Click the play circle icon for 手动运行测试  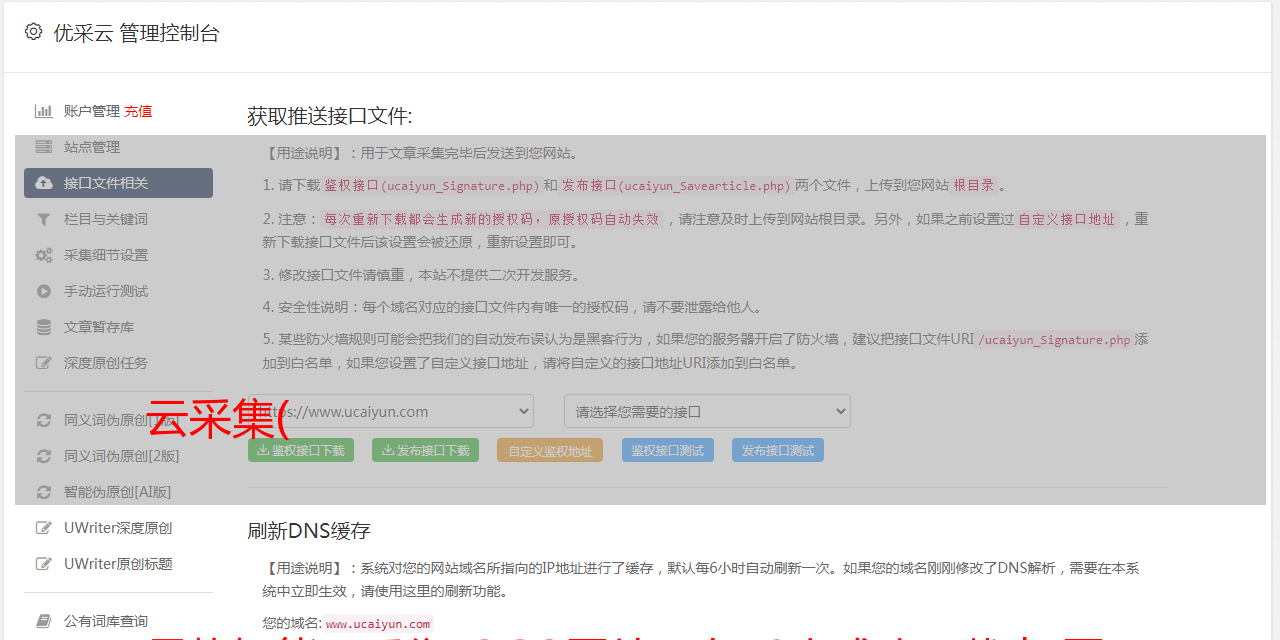click(x=43, y=291)
